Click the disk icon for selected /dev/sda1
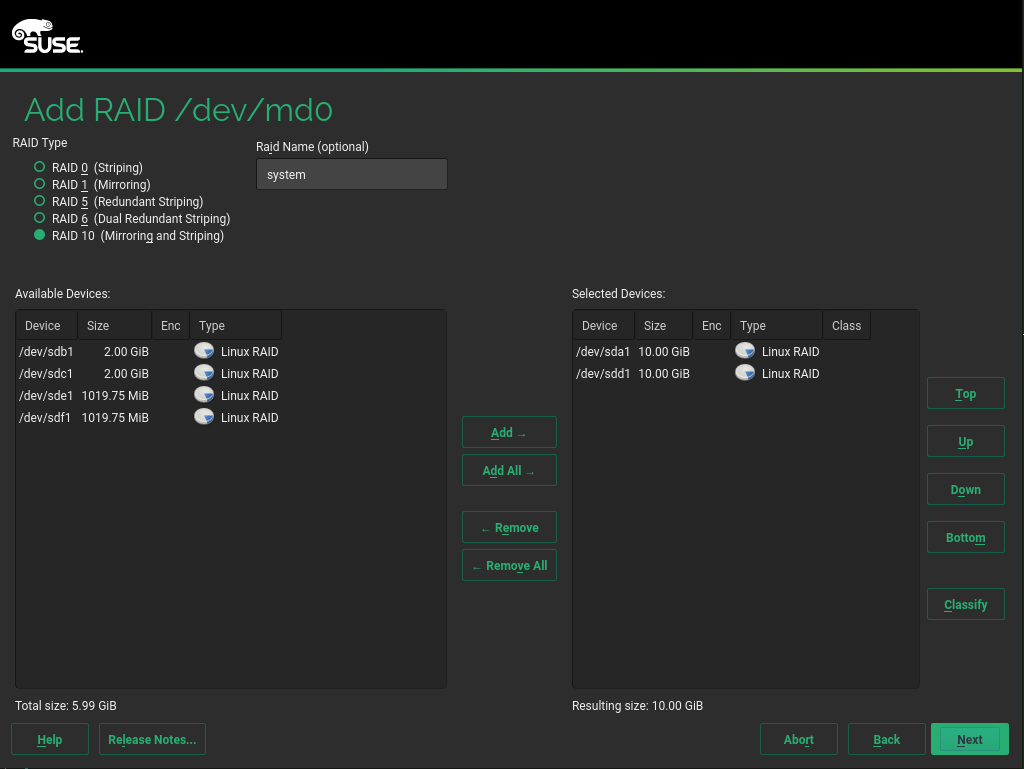Viewport: 1024px width, 769px height. click(745, 351)
